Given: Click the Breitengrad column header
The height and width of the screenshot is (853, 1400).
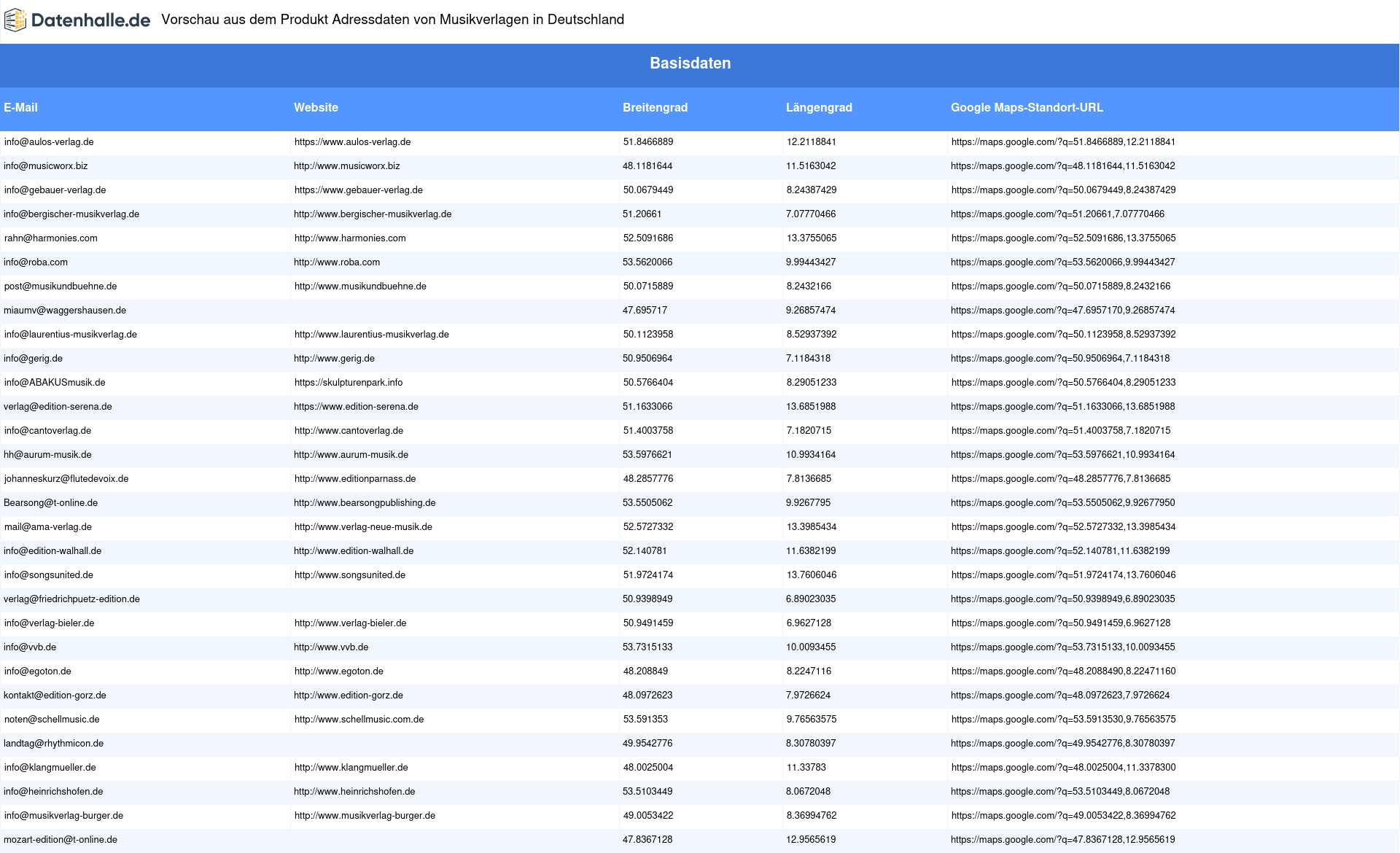Looking at the screenshot, I should [x=655, y=108].
